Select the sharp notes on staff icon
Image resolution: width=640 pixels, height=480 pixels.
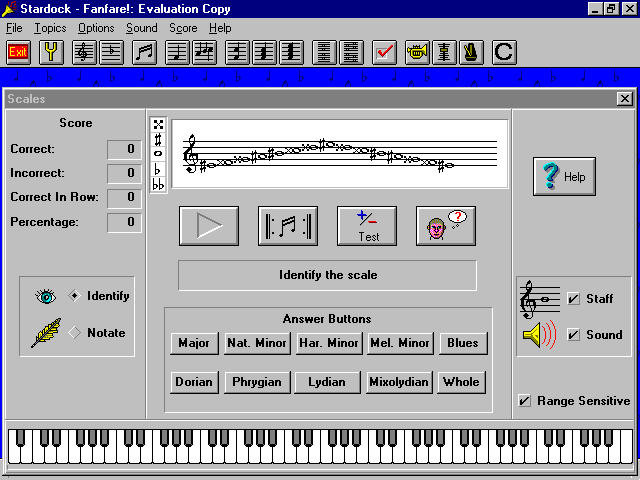[204, 52]
